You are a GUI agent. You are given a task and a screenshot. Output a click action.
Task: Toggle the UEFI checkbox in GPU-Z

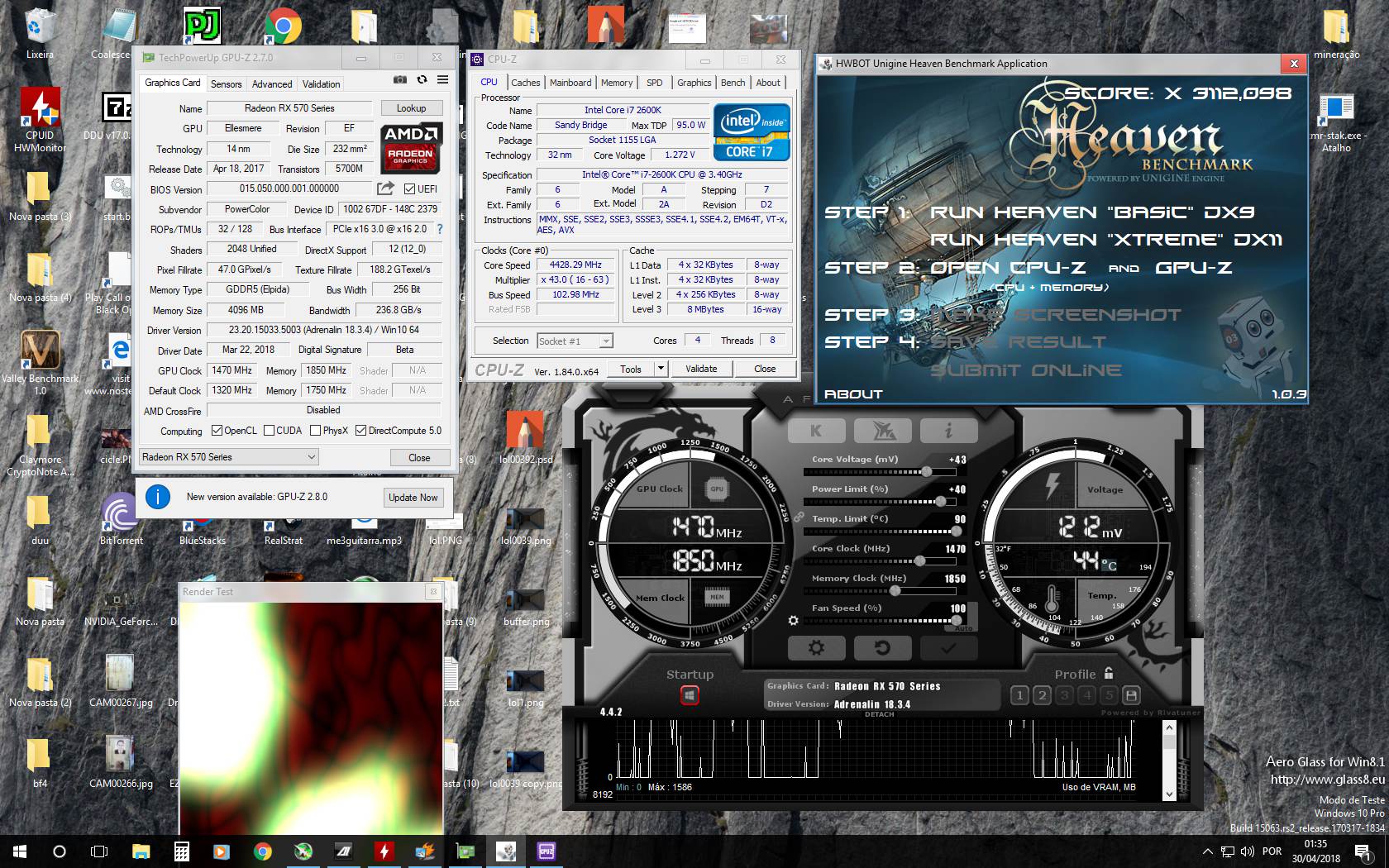coord(410,188)
